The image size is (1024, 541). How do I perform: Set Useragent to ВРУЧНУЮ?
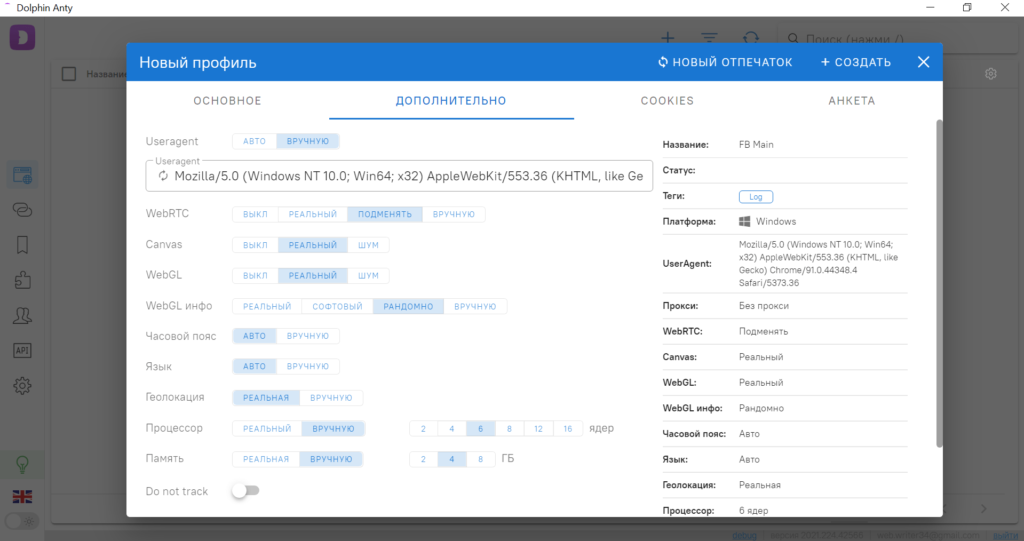point(308,141)
